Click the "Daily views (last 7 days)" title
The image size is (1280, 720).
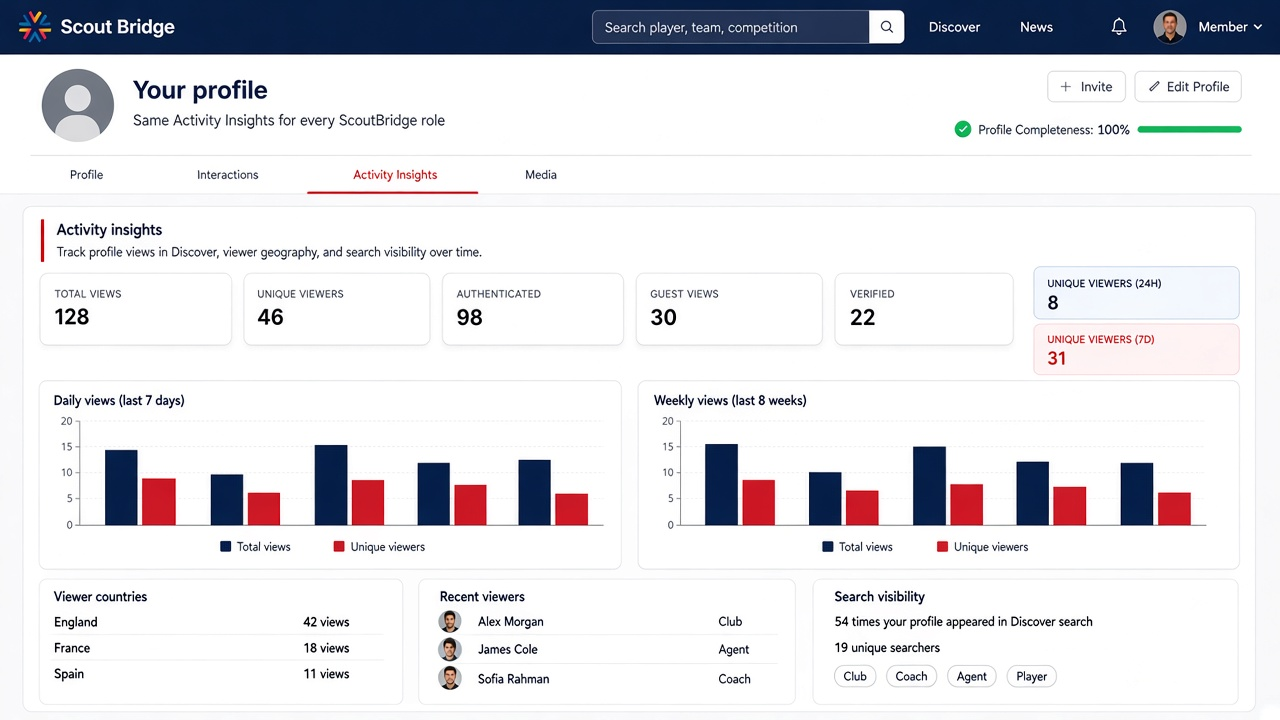[119, 400]
